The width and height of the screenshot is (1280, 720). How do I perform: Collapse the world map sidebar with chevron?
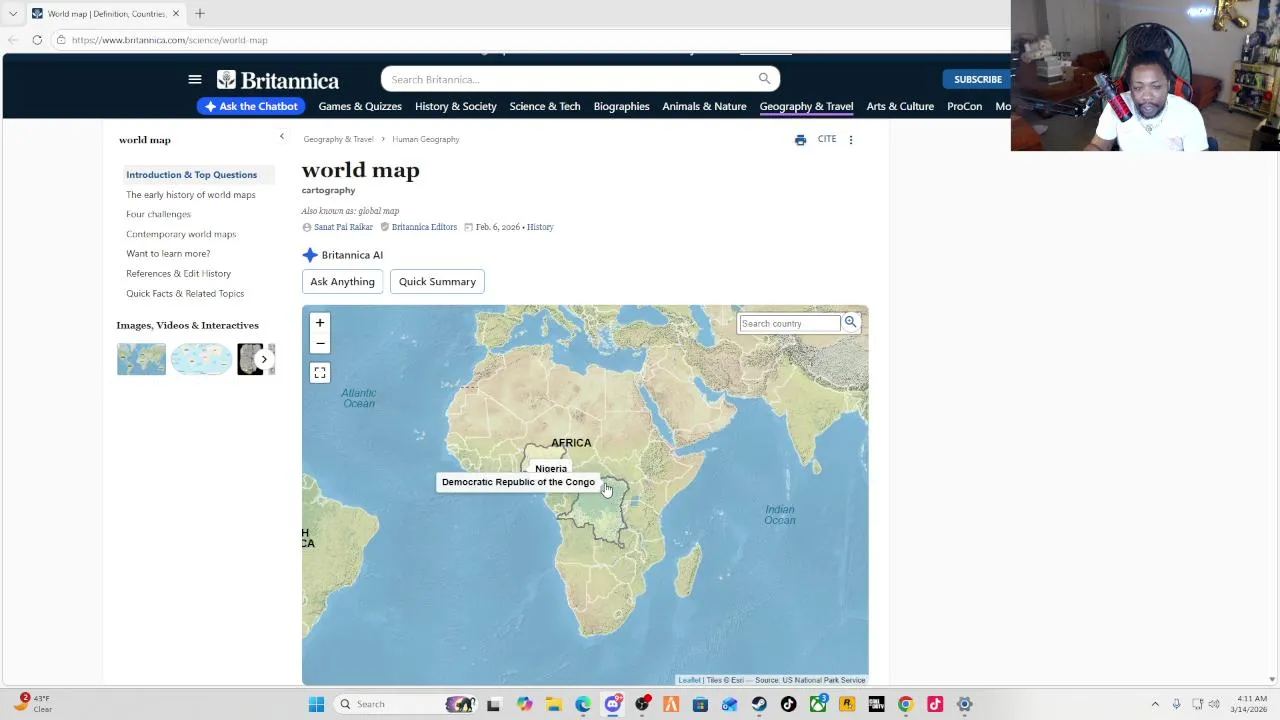(282, 137)
